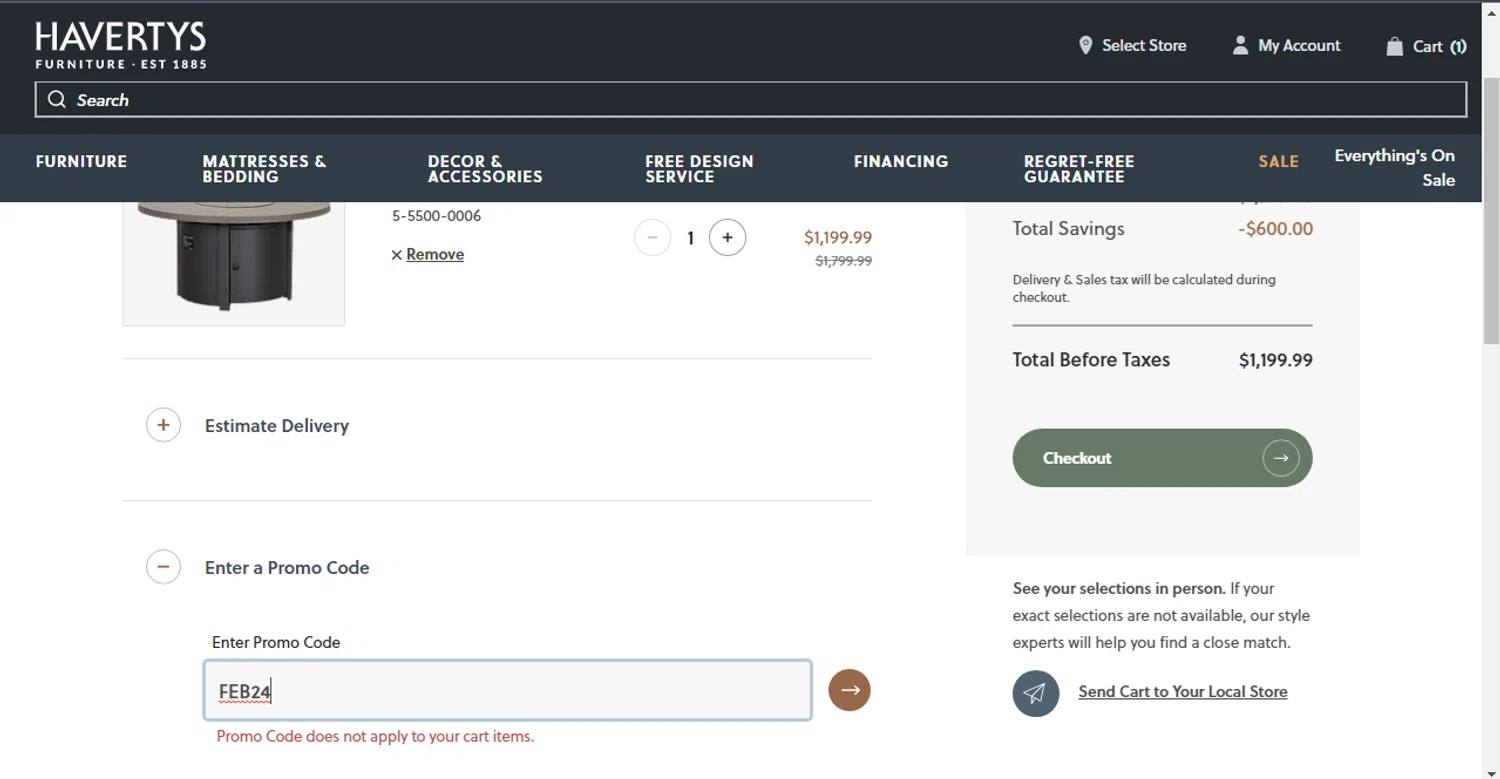Click Send Cart to Your Local Store
Viewport: 1500px width, 779px height.
click(x=1182, y=692)
